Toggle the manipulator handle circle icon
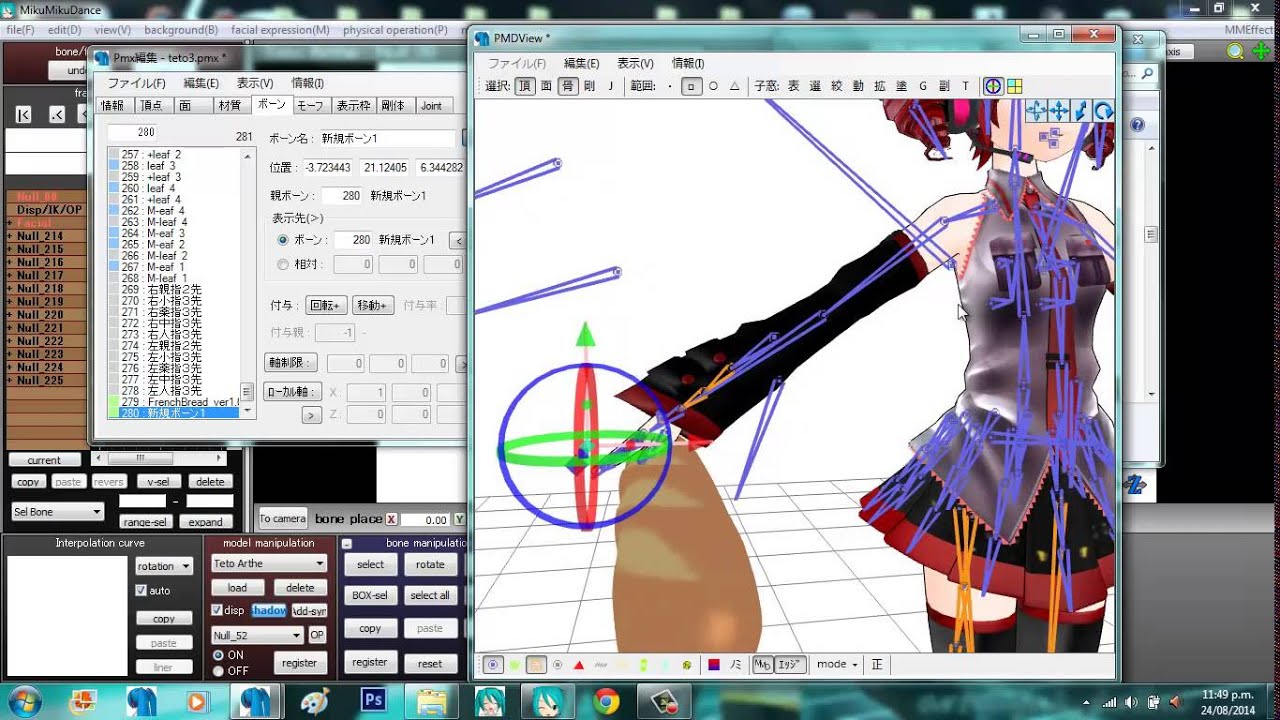Screen dimensions: 1280x720 [x=993, y=86]
